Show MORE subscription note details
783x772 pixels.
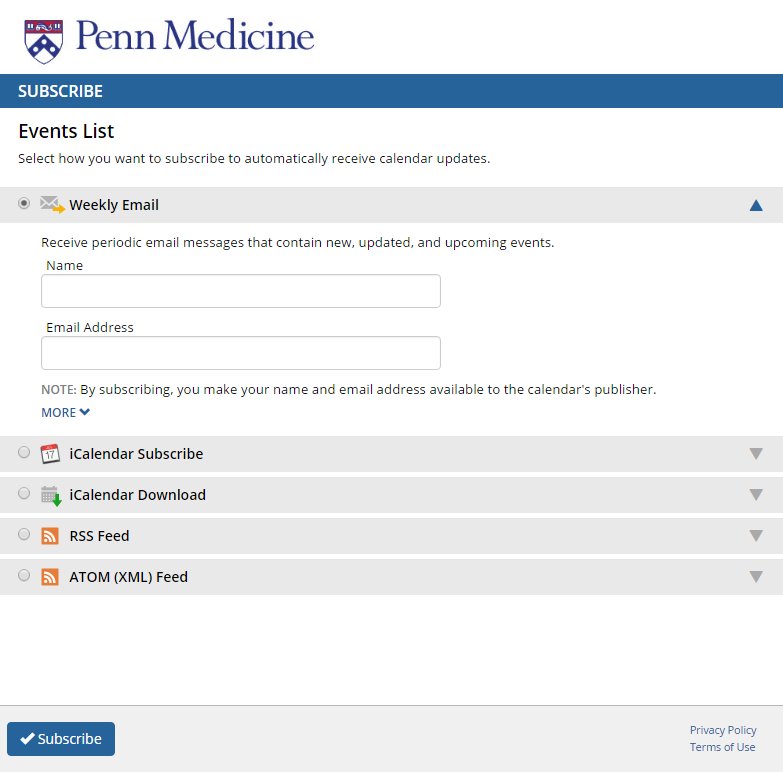pyautogui.click(x=65, y=412)
